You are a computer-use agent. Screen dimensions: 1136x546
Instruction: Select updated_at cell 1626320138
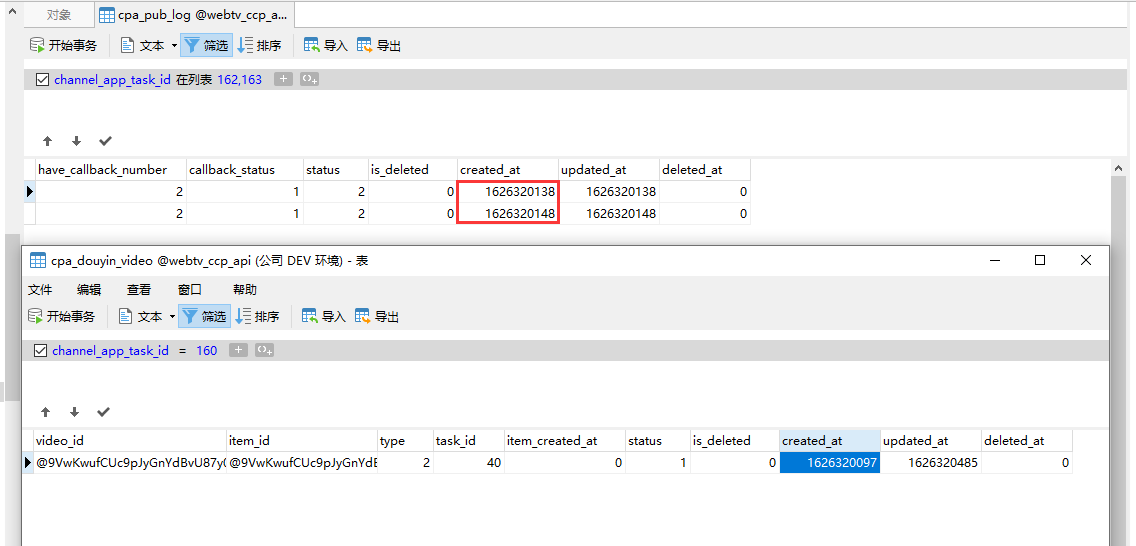tap(609, 192)
